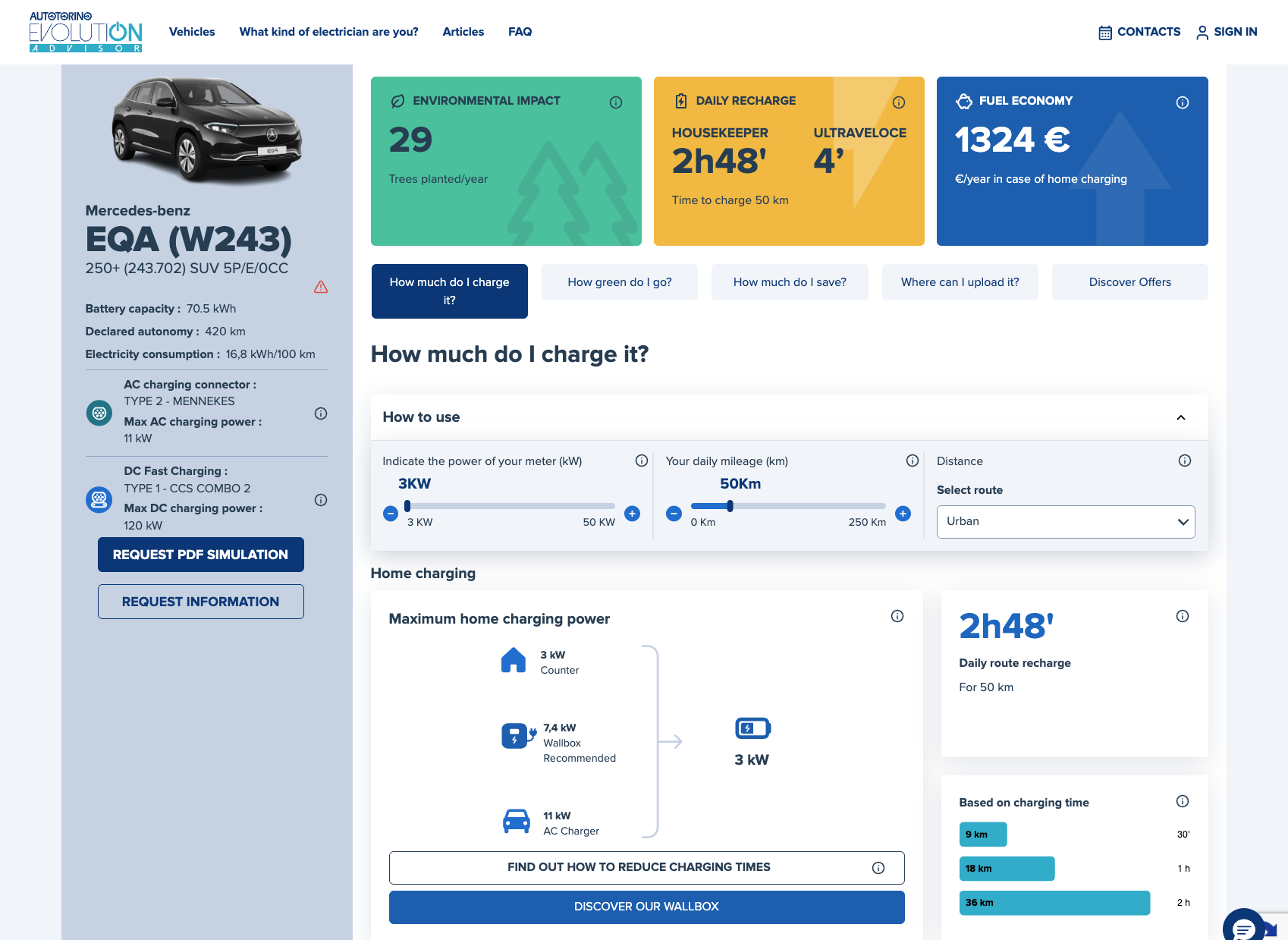The width and height of the screenshot is (1288, 940).
Task: Click the meter power slider handle
Action: point(407,506)
